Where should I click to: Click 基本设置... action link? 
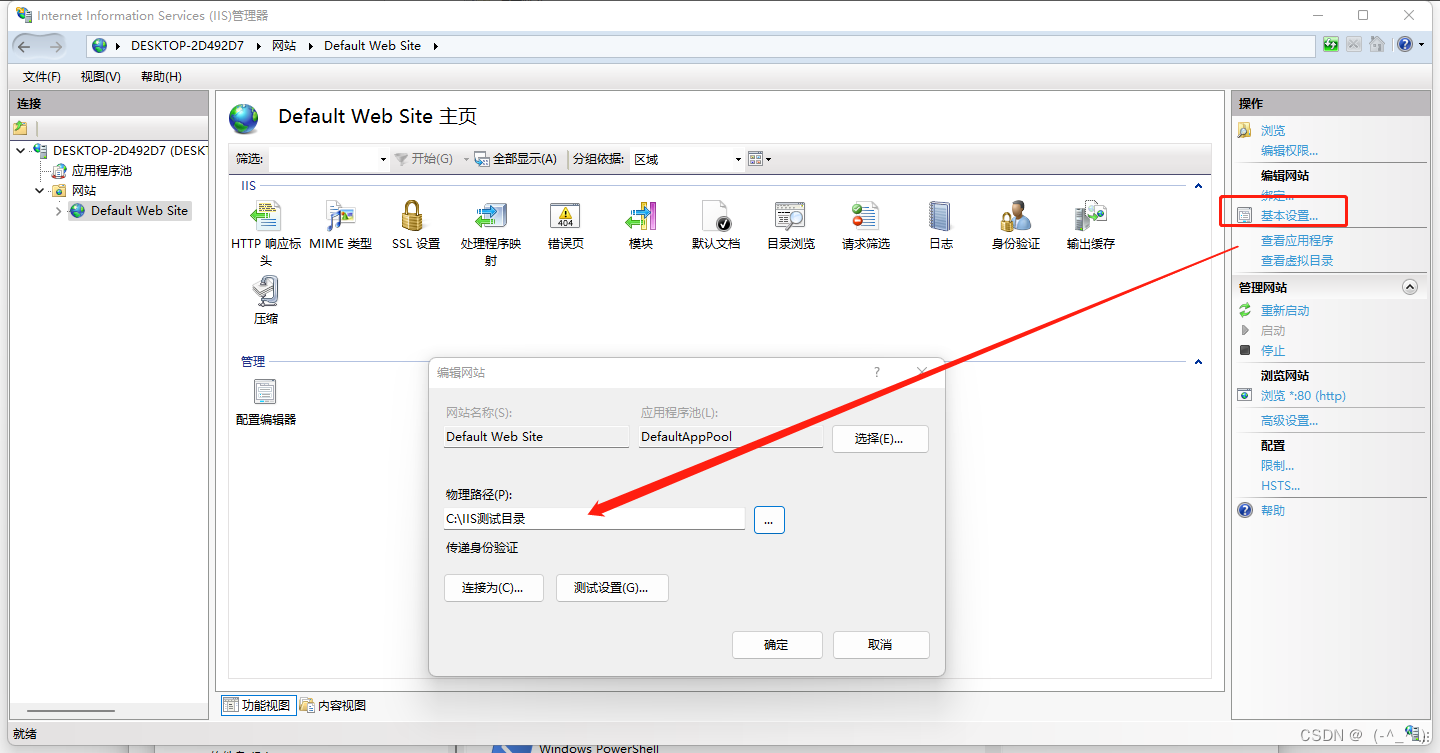[1289, 216]
